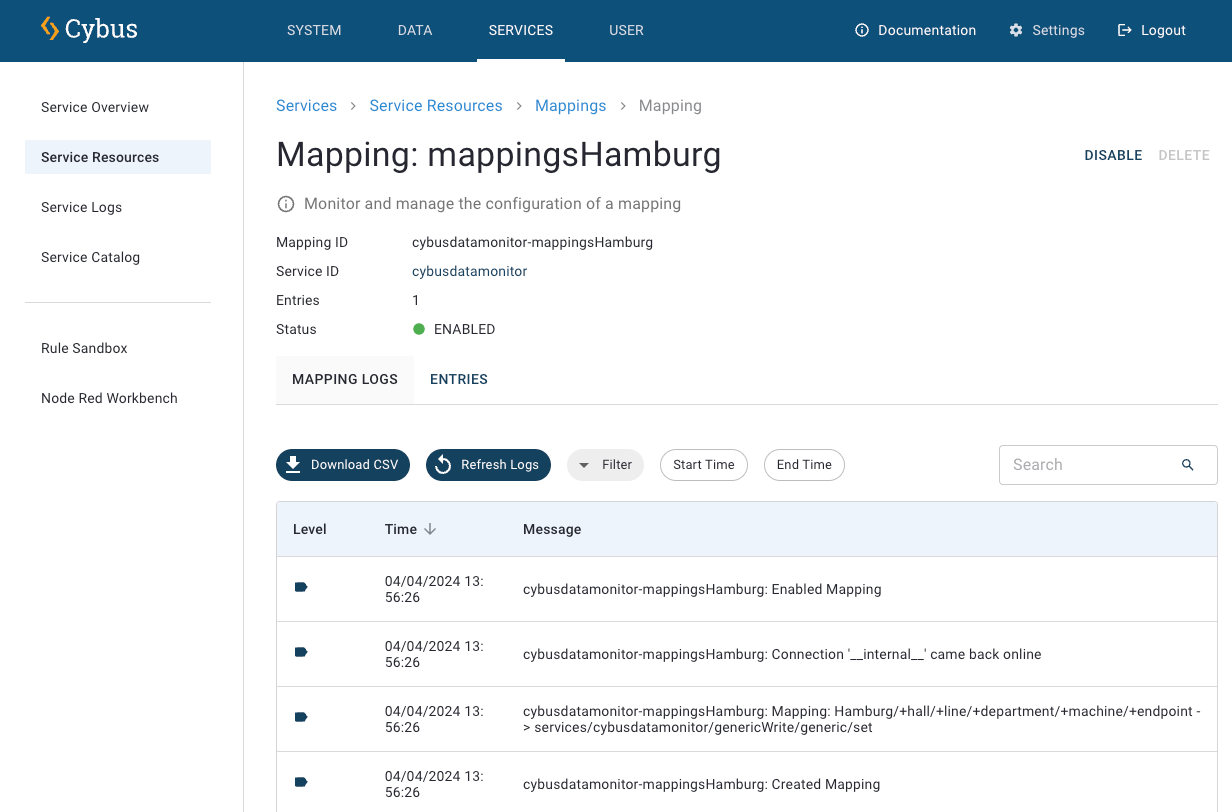Viewport: 1232px width, 812px height.
Task: Open the Start Time picker
Action: point(703,465)
